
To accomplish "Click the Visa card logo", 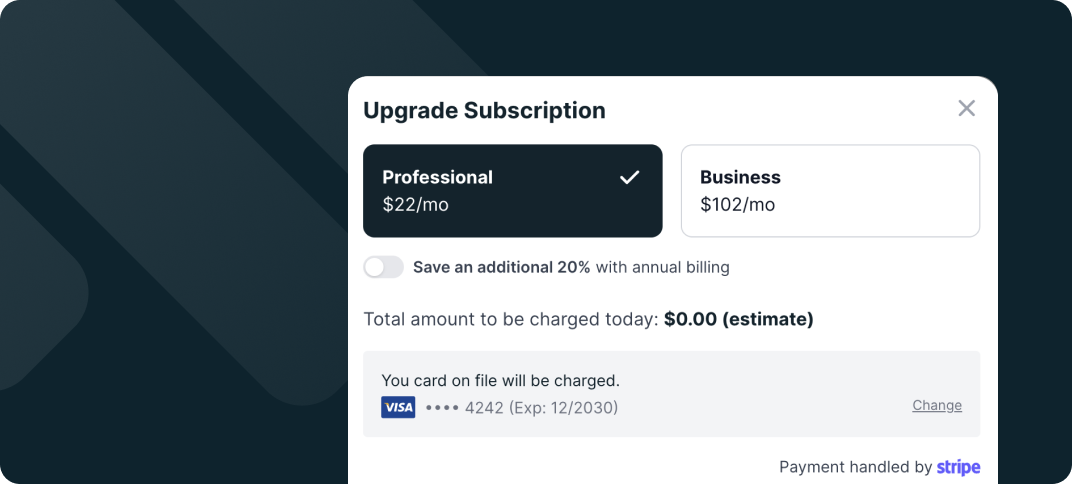I will pos(398,407).
